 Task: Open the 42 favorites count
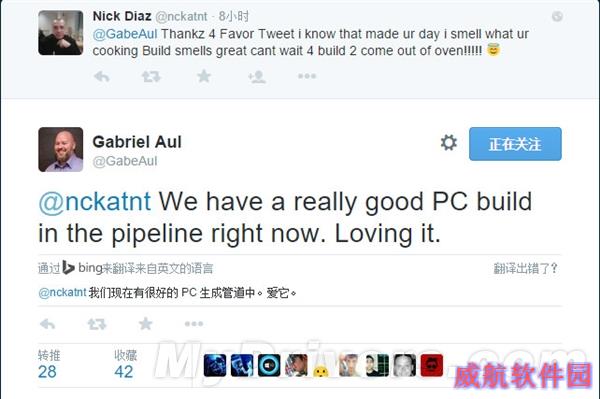coord(124,371)
